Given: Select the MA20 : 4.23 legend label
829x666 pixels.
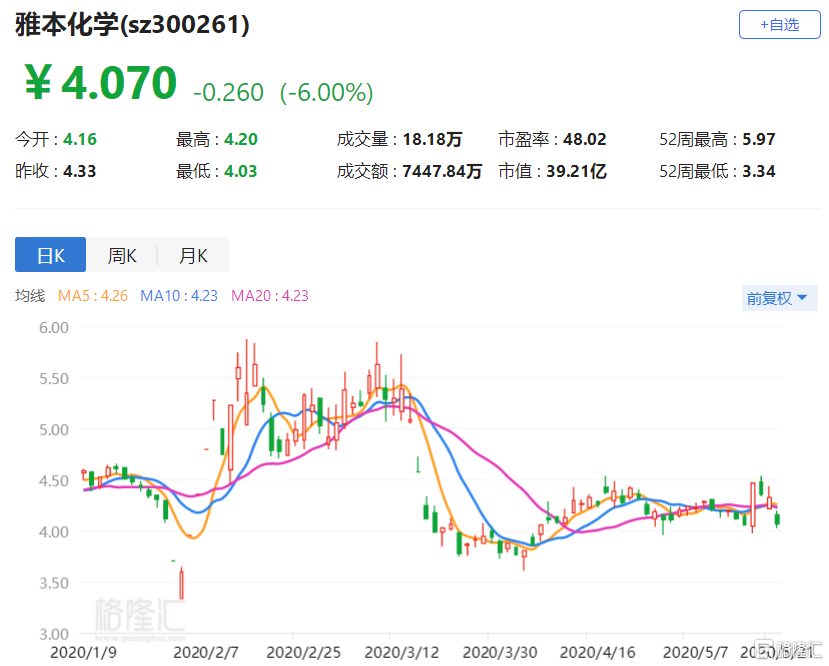Looking at the screenshot, I should (270, 295).
